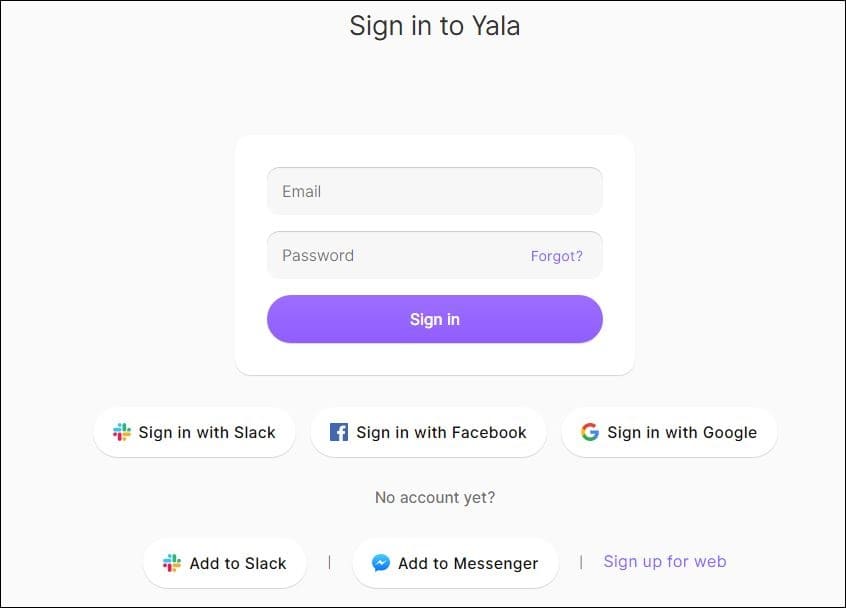Choose Sign in with Slack
The width and height of the screenshot is (846, 608).
tap(194, 432)
